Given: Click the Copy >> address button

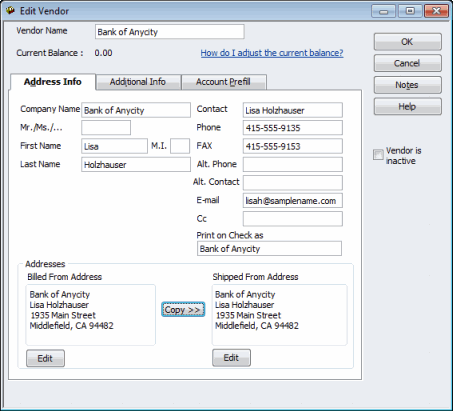Looking at the screenshot, I should coord(183,310).
